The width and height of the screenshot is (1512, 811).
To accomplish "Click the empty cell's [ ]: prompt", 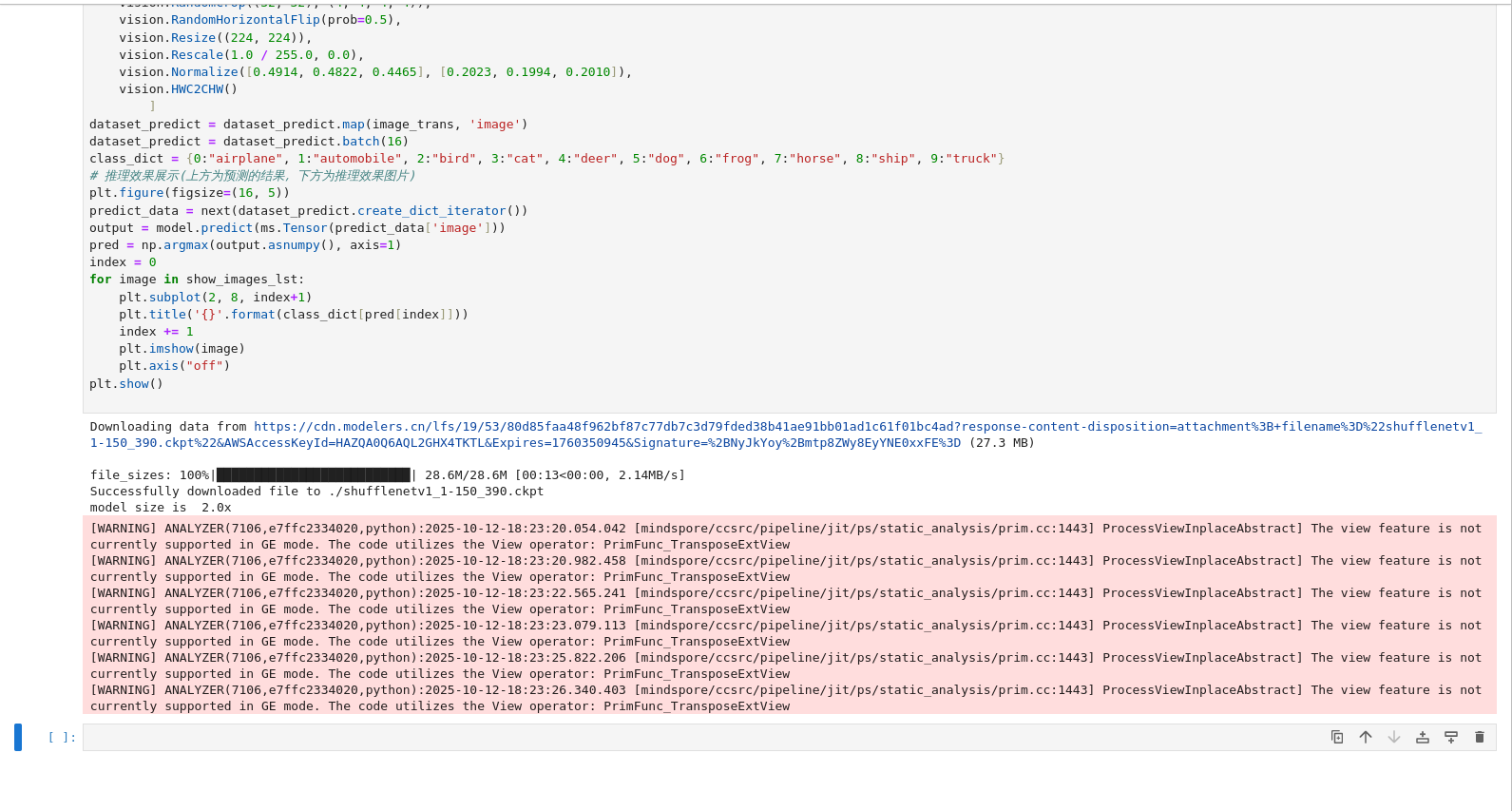I will 62,737.
